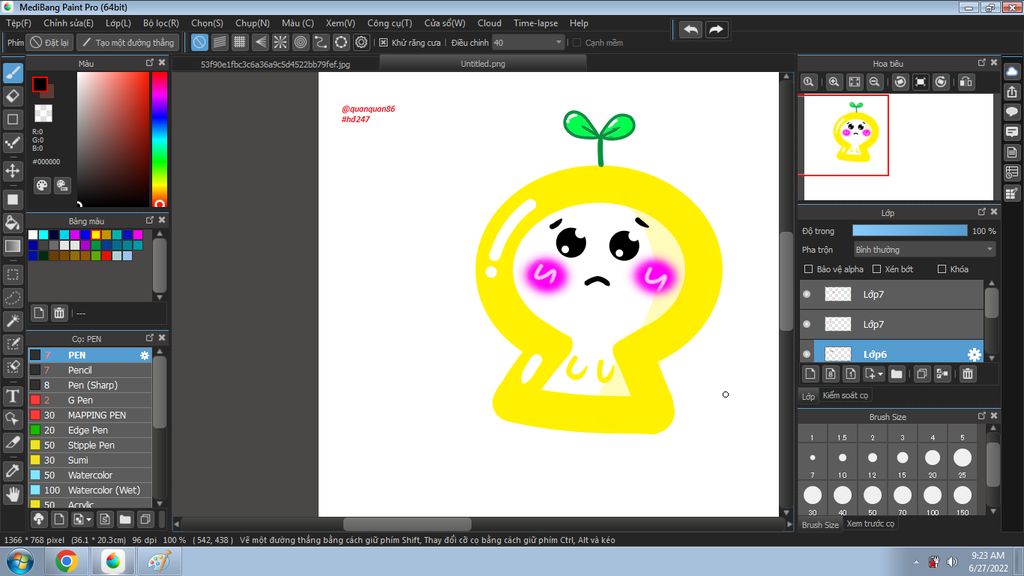Open the Cửa sổ(W) menu
The image size is (1024, 576).
[445, 23]
